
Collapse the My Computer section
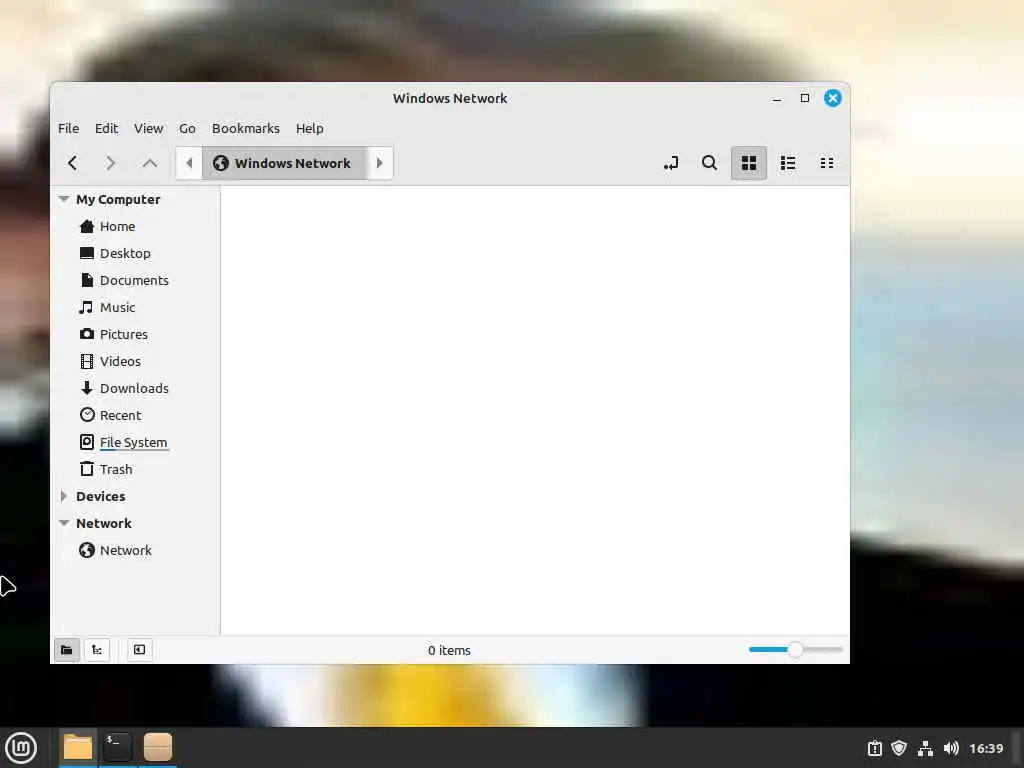coord(64,199)
